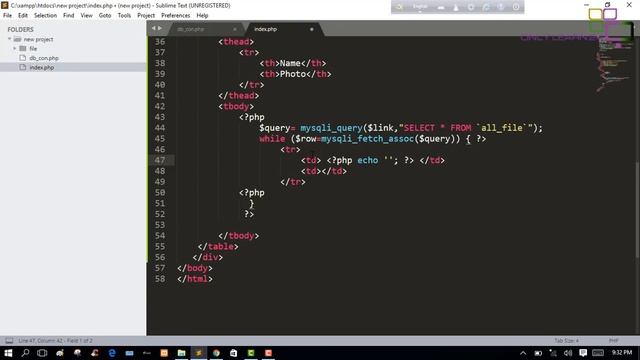Expand the file folder arrow
This screenshot has height=360, width=640.
click(15, 49)
